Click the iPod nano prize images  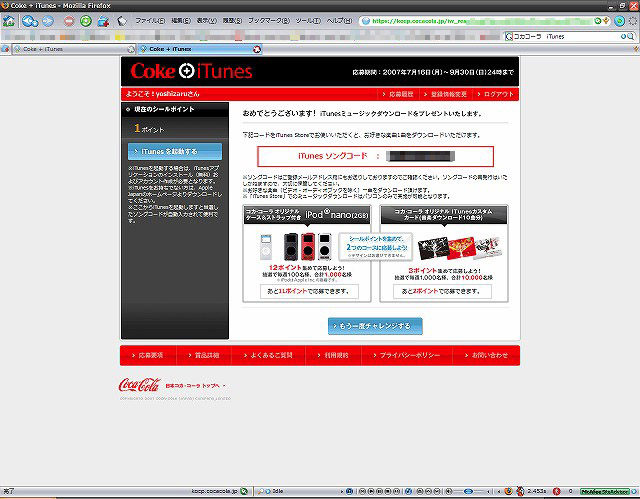tap(296, 246)
